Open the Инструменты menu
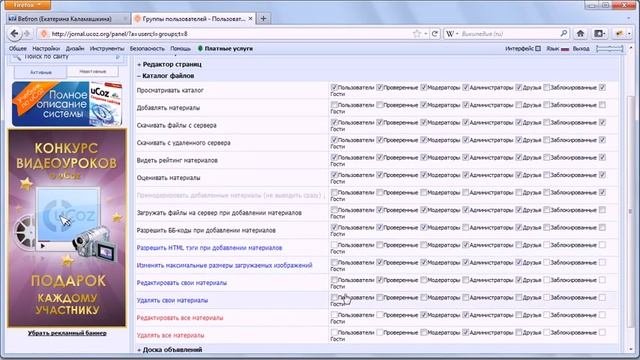Viewport: 640px width, 360px height. [107, 48]
